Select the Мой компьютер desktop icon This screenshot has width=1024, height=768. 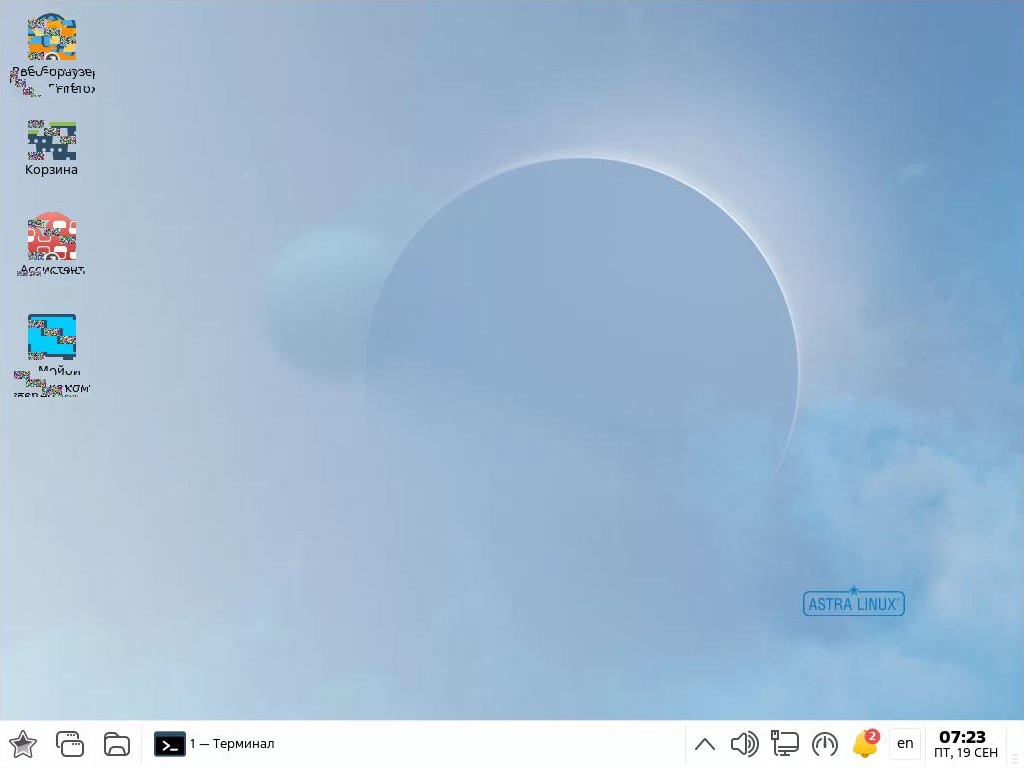click(x=52, y=337)
